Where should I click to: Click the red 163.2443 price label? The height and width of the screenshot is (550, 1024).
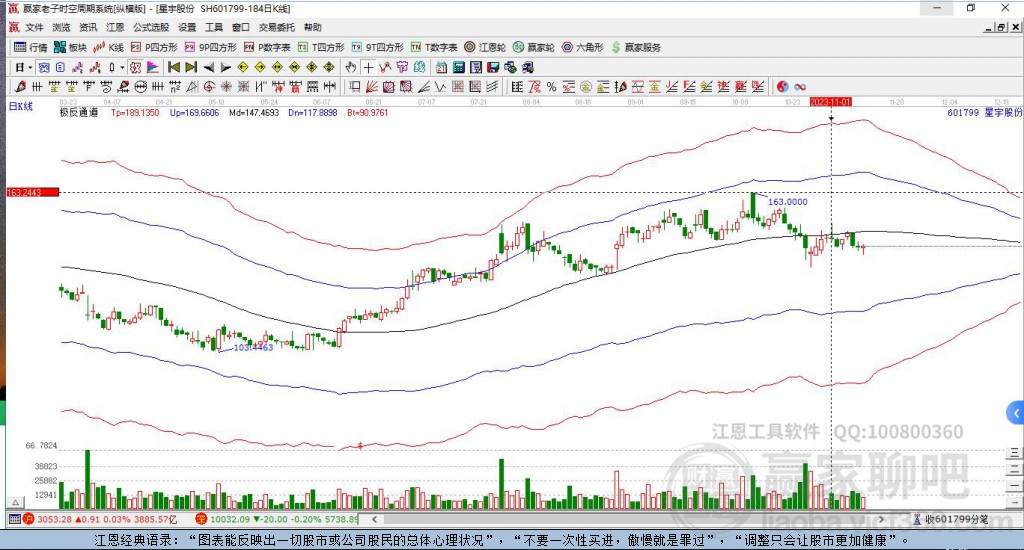tap(33, 192)
